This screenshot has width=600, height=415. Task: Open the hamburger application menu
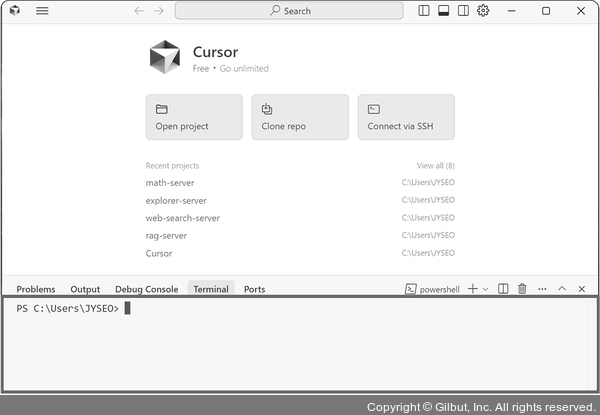pyautogui.click(x=42, y=11)
